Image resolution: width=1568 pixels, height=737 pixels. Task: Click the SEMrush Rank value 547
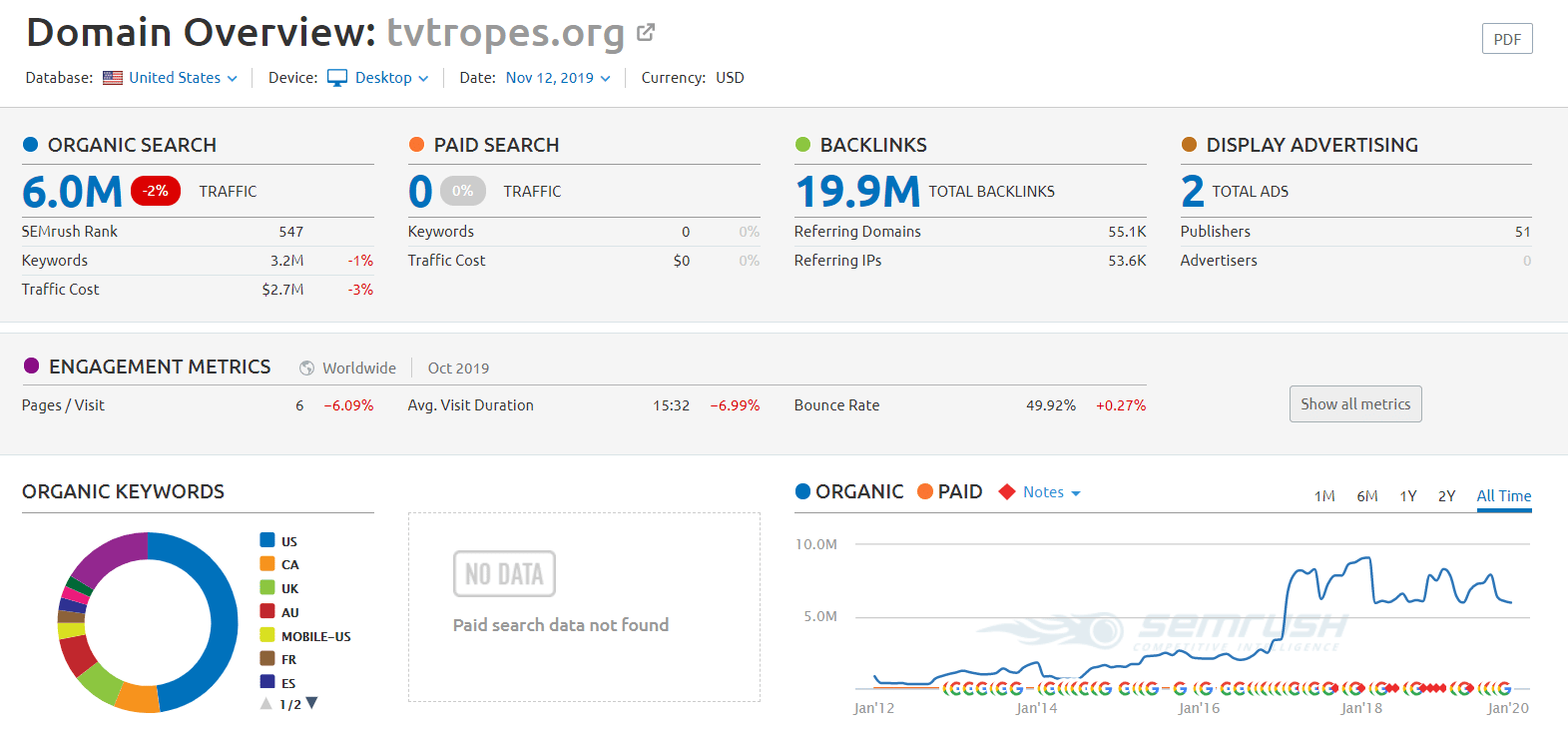(x=291, y=232)
